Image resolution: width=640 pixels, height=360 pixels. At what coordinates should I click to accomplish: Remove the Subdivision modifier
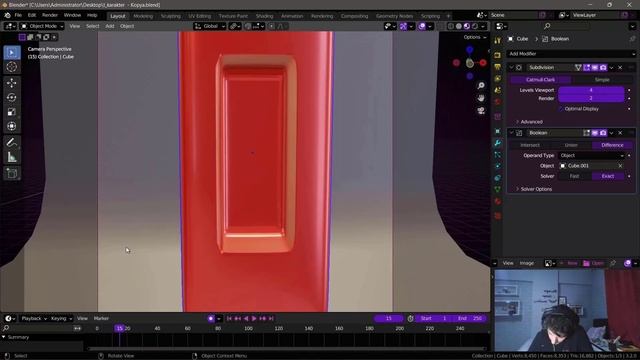(x=620, y=67)
